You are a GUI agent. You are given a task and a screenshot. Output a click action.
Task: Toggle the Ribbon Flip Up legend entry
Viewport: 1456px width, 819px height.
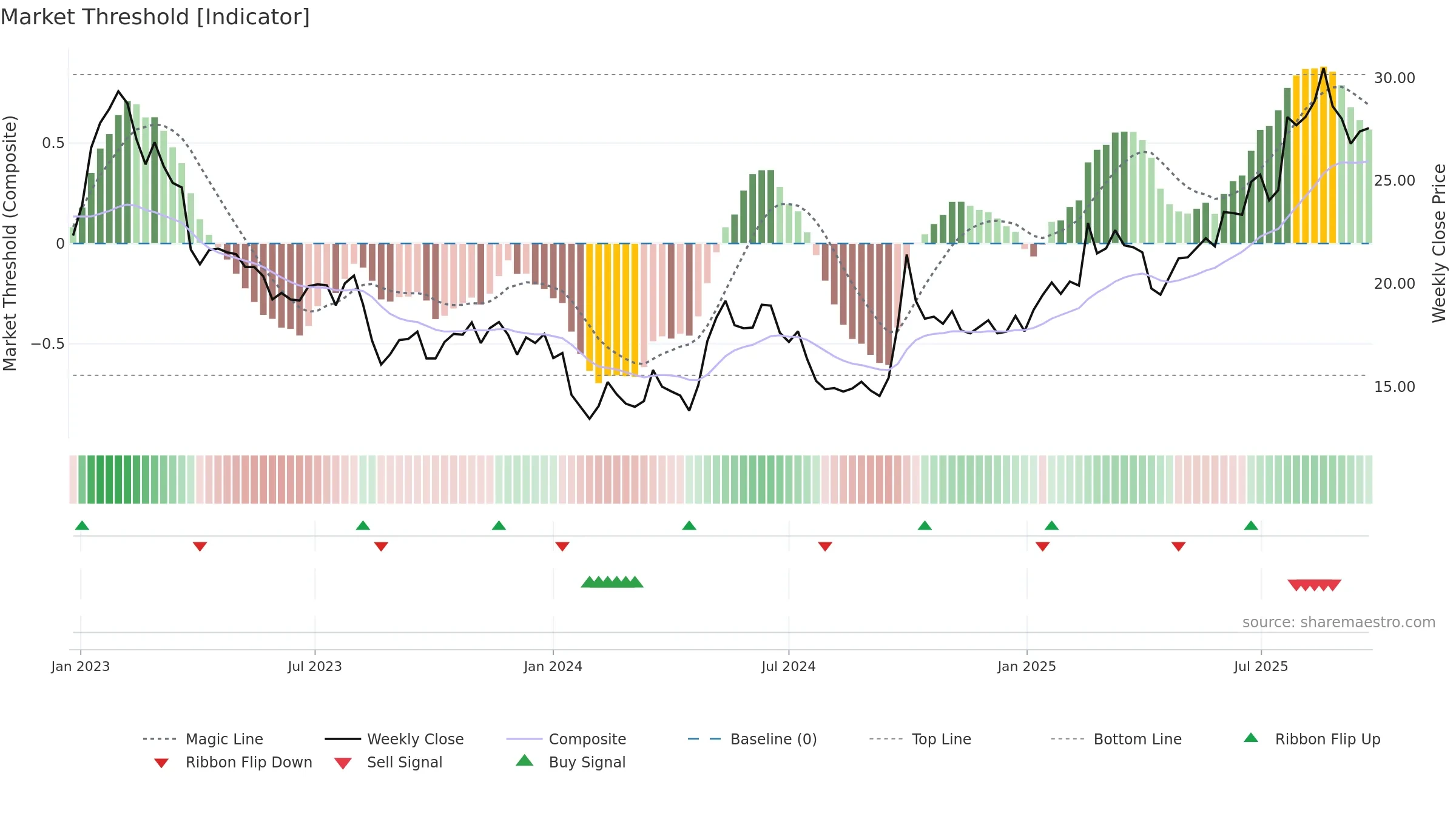(x=1312, y=739)
